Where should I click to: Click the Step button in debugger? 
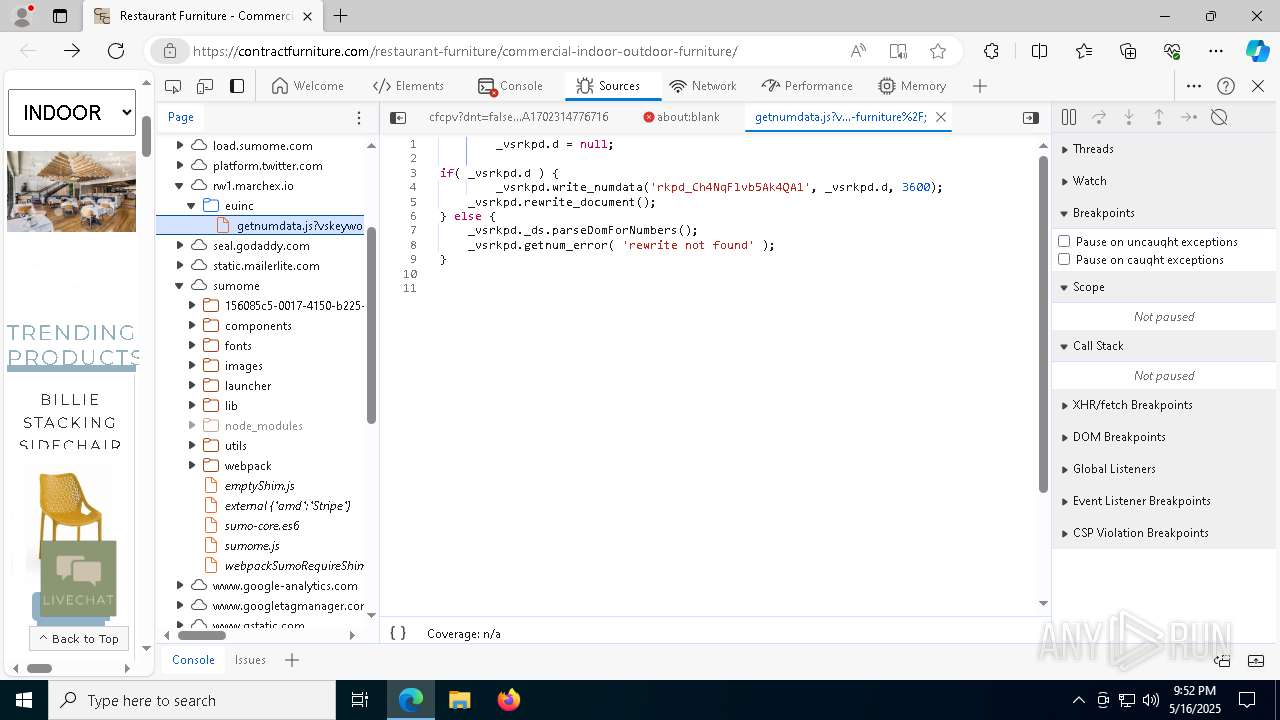(1189, 117)
